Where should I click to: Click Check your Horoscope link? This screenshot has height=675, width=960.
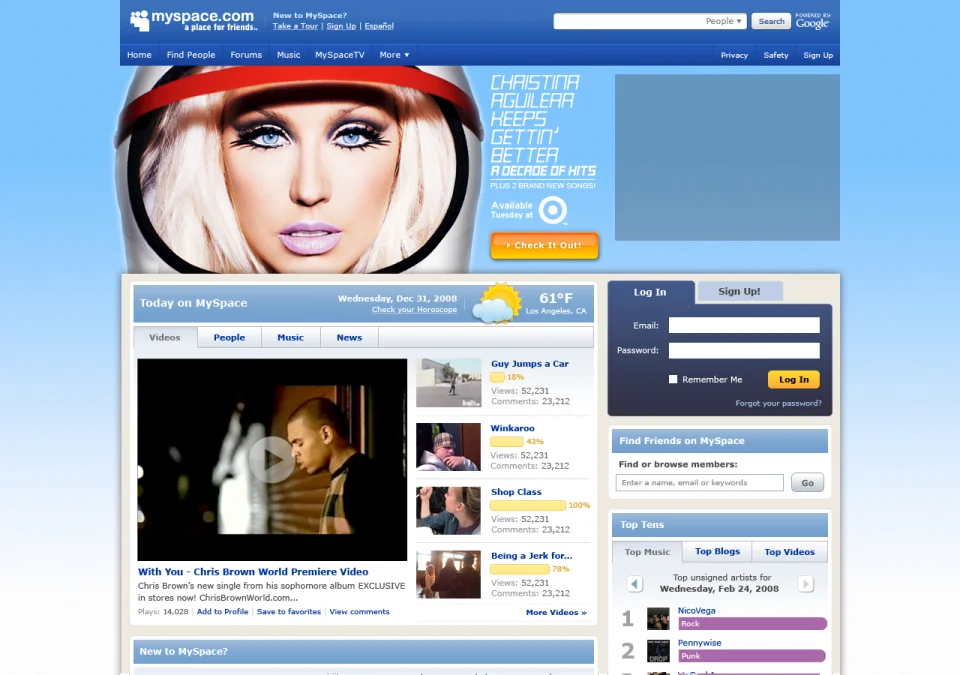point(414,310)
